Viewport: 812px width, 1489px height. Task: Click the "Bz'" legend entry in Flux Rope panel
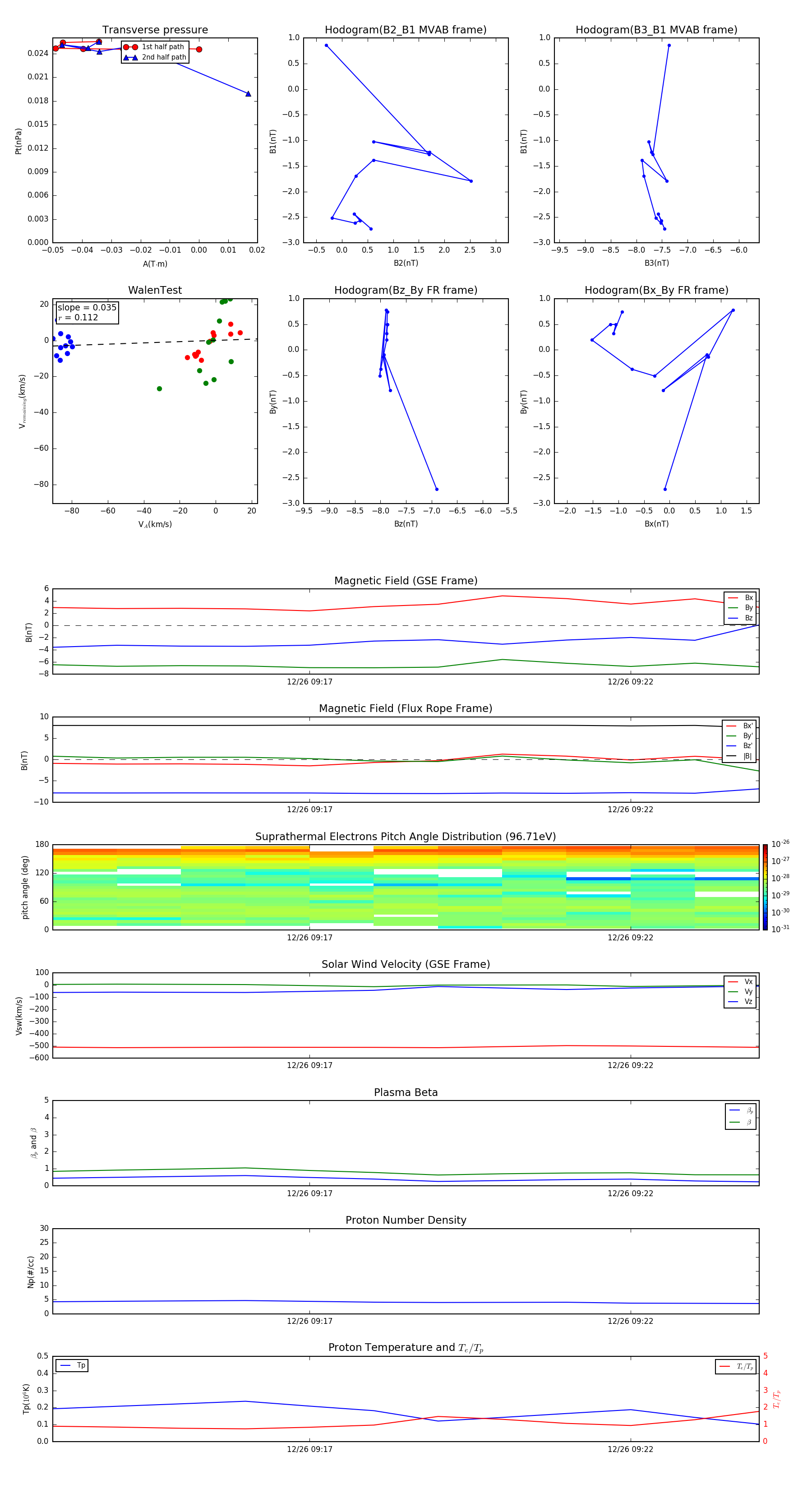[739, 746]
